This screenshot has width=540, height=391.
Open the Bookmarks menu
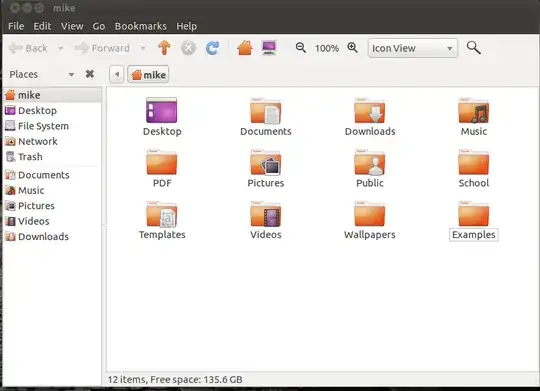click(x=141, y=26)
